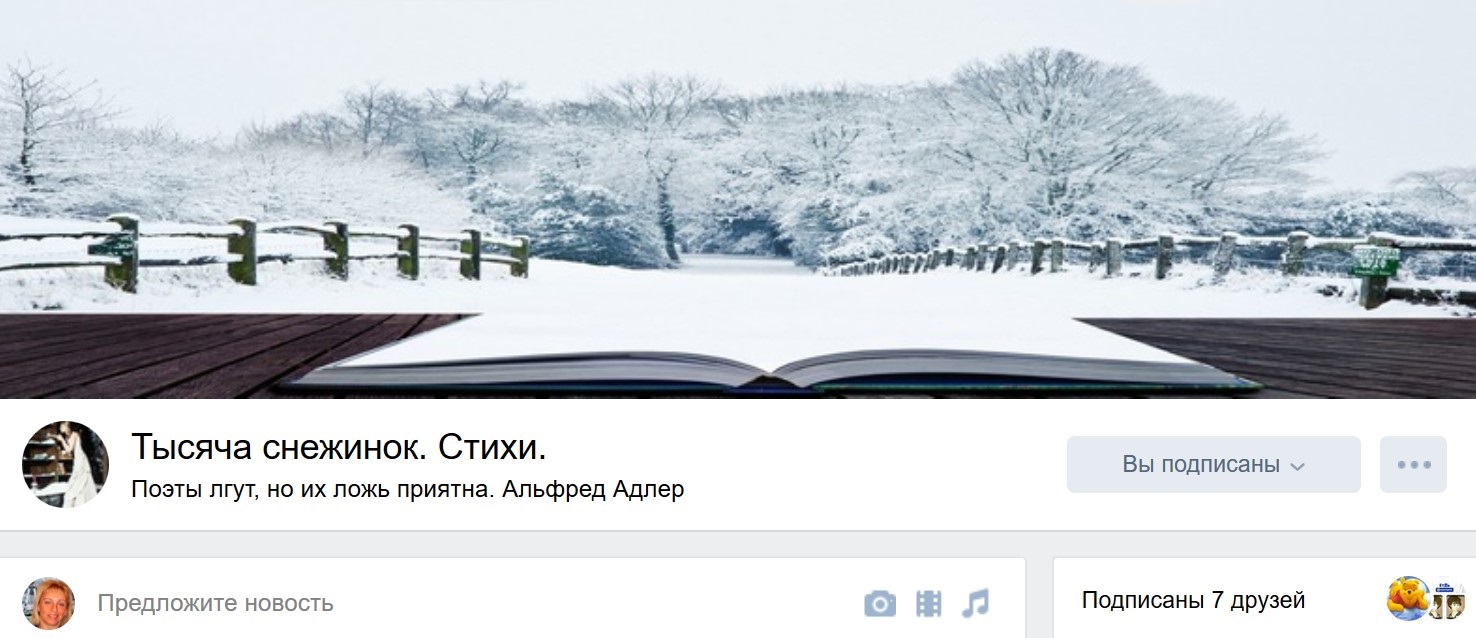Open the snowy landscape cover image

click(738, 199)
